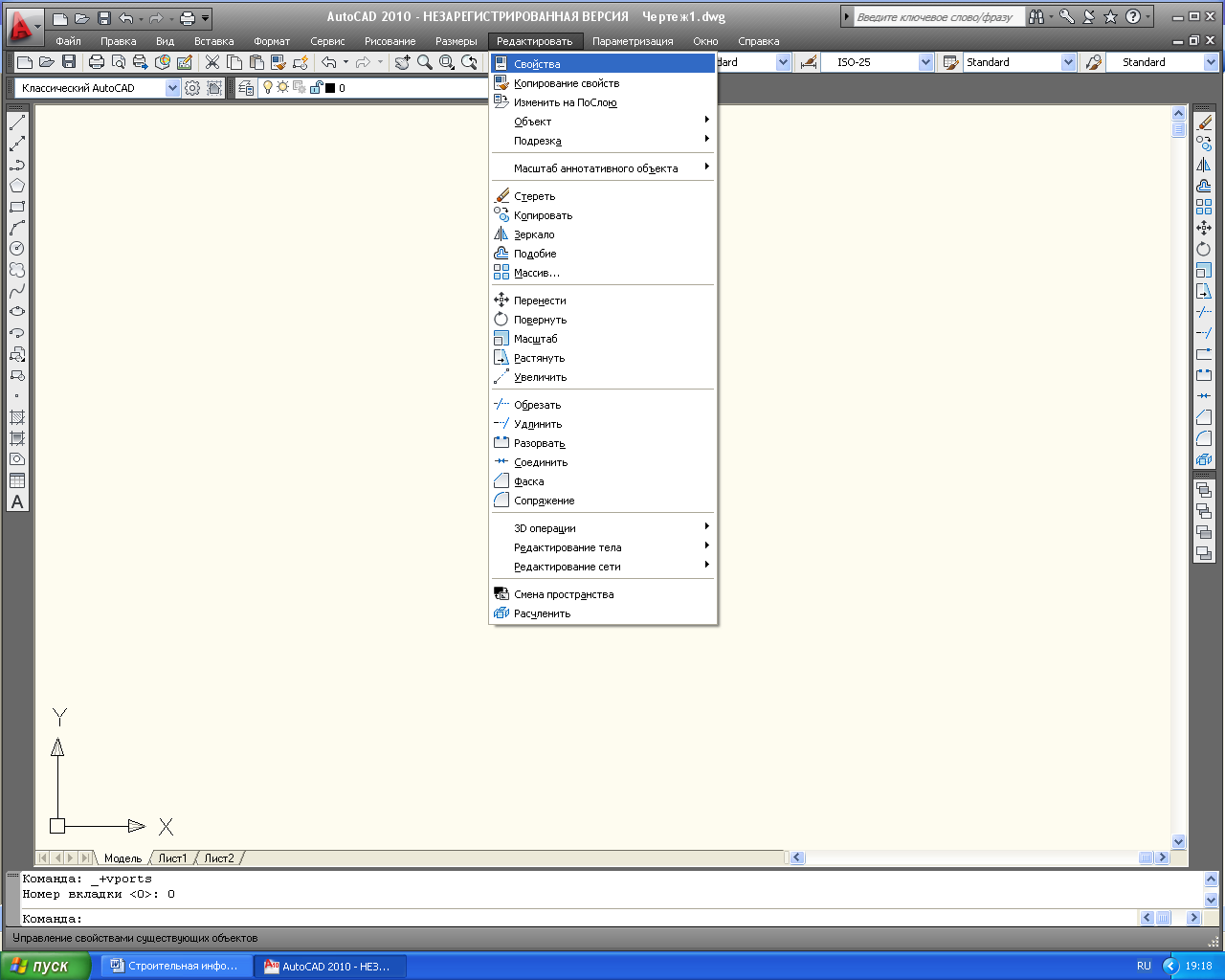Expand the Масштаб аннотативного объекта submenu
The height and width of the screenshot is (980, 1225).
[x=603, y=168]
